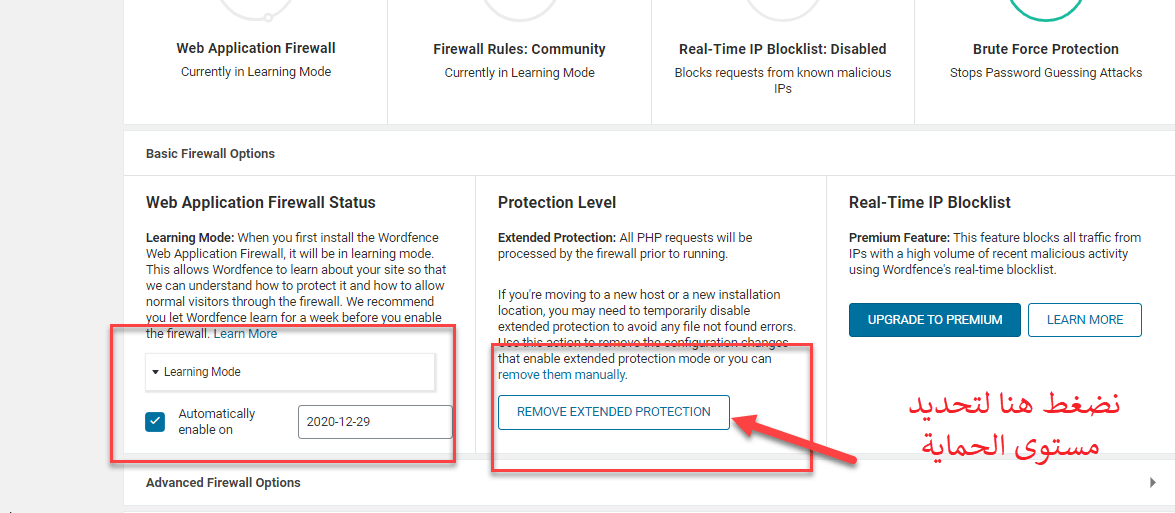Select the Web Application Firewall summary title
Screen dimensions: 1175x513
tap(256, 49)
